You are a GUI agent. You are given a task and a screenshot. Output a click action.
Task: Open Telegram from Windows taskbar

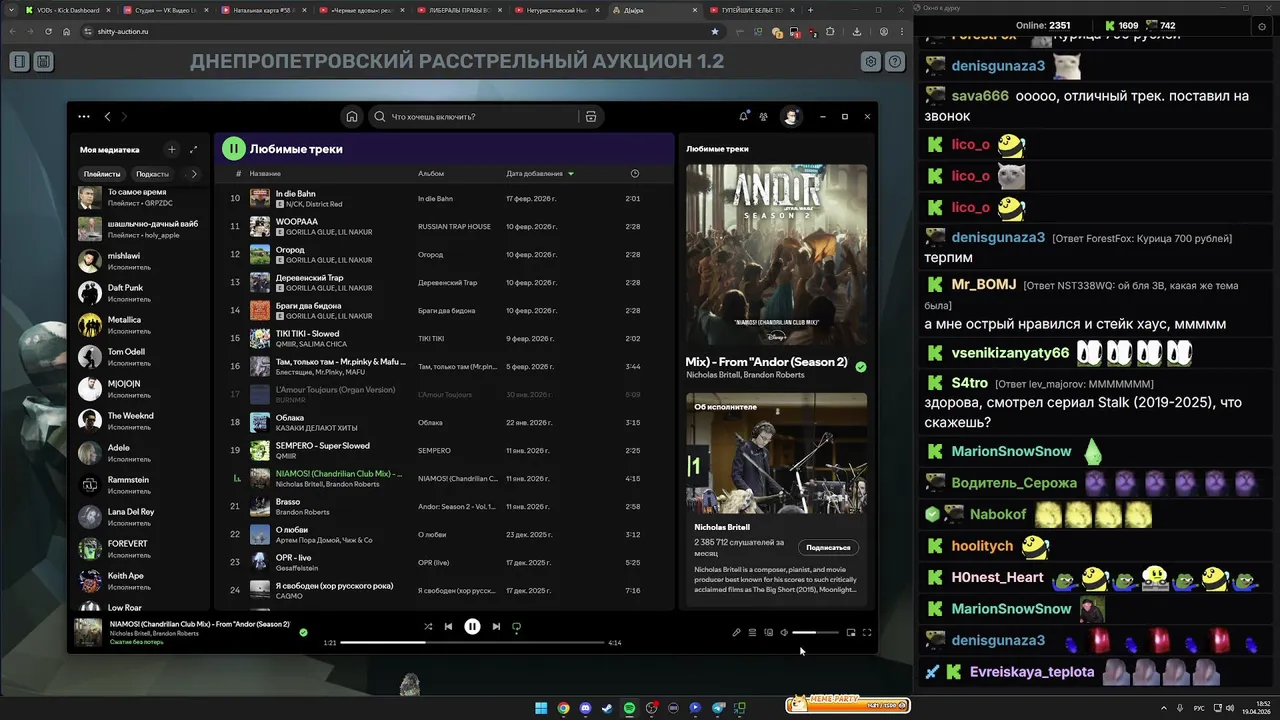pyautogui.click(x=717, y=708)
